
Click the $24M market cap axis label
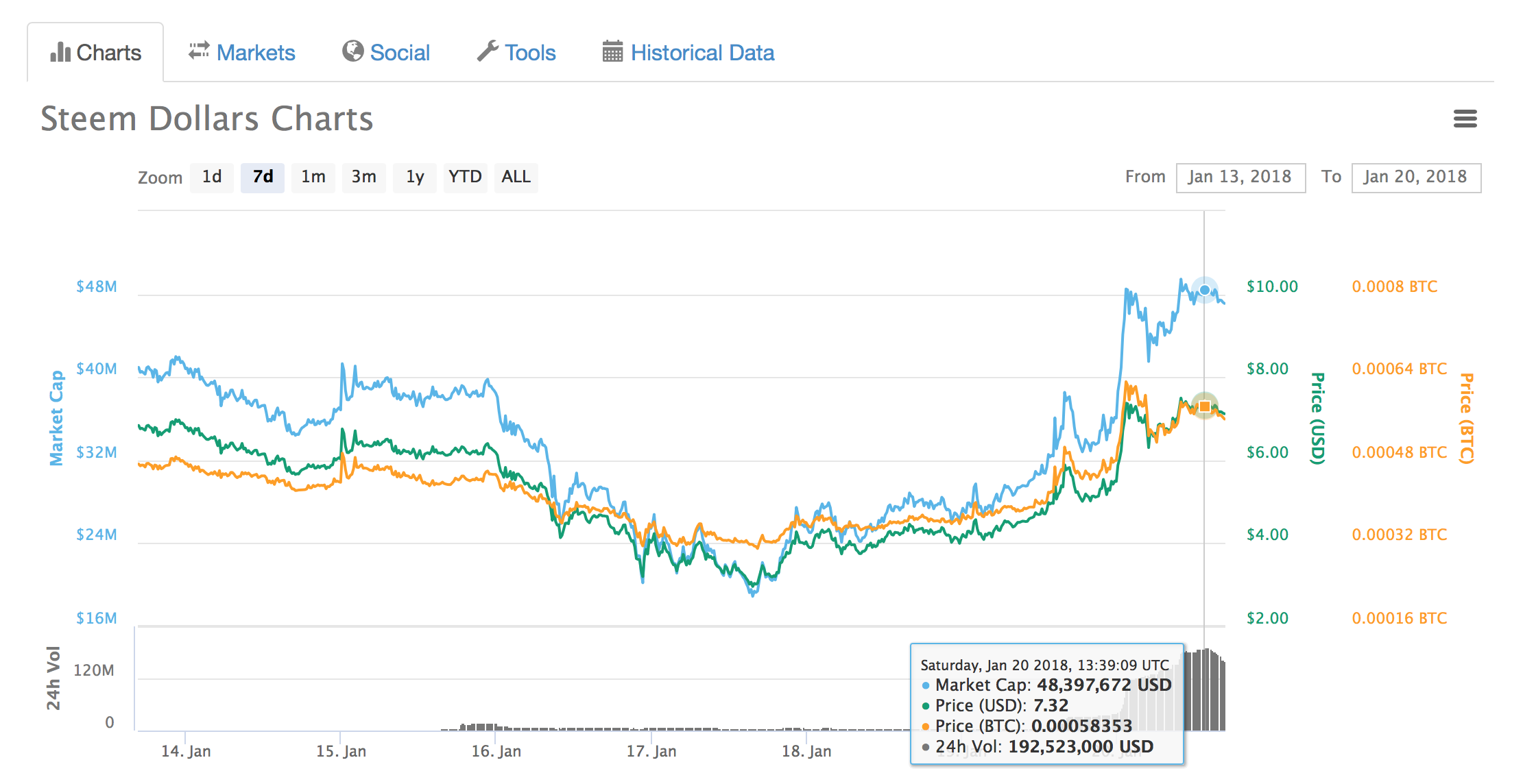point(97,535)
